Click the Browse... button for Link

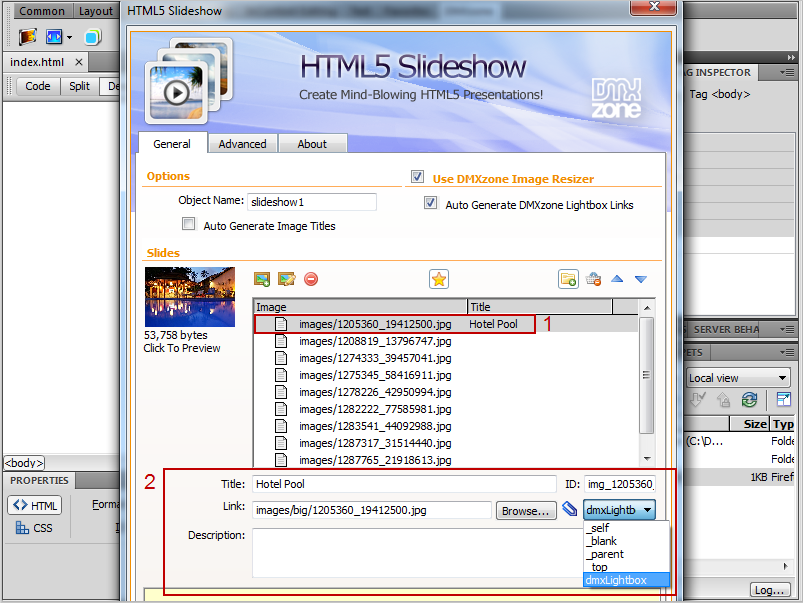click(526, 511)
